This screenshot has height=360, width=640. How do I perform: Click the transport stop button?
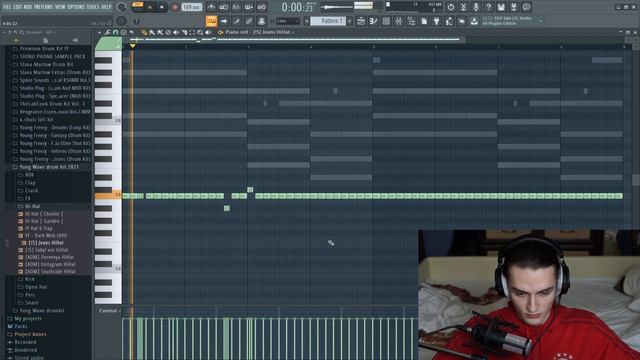[x=162, y=7]
